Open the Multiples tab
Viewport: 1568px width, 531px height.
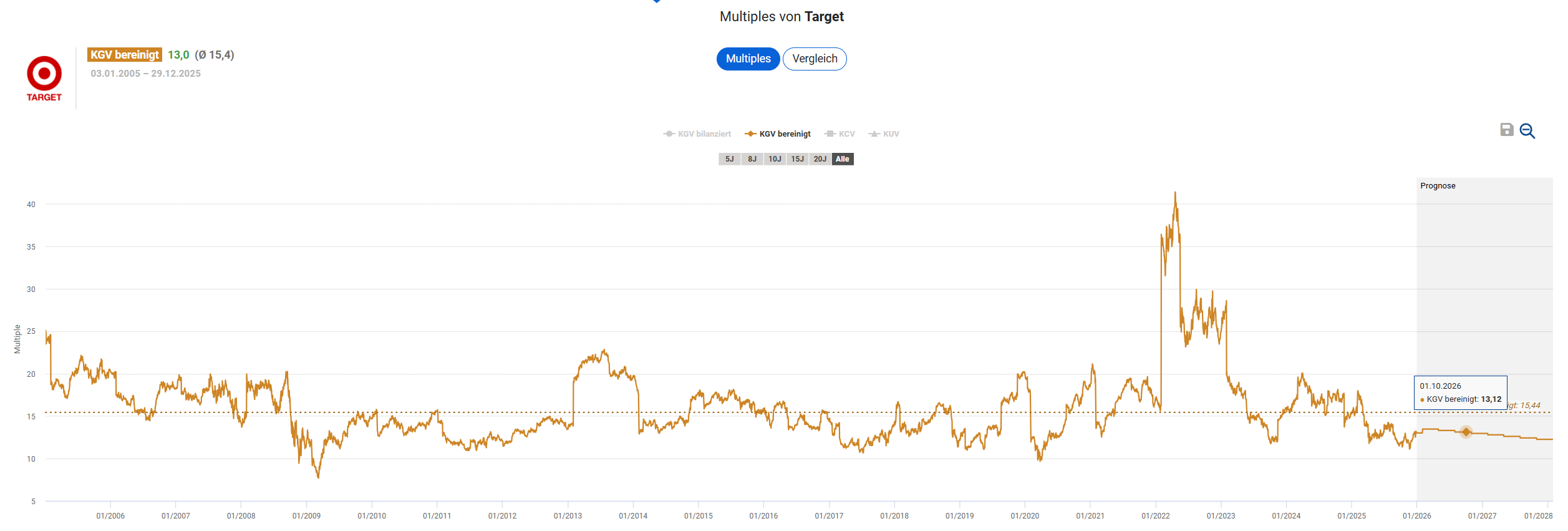tap(748, 59)
